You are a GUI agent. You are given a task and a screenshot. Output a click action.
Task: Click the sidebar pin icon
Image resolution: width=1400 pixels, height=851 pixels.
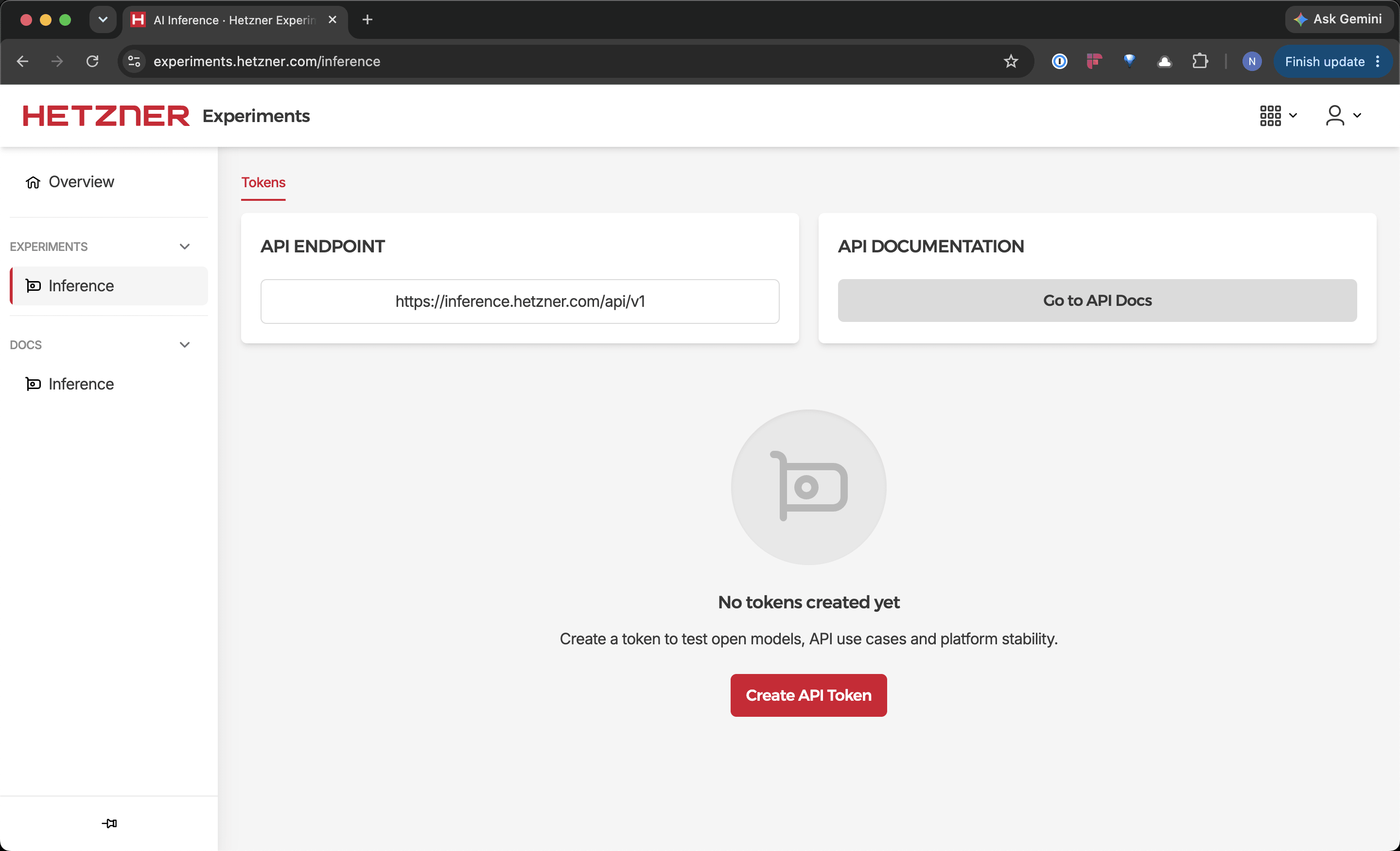tap(109, 823)
